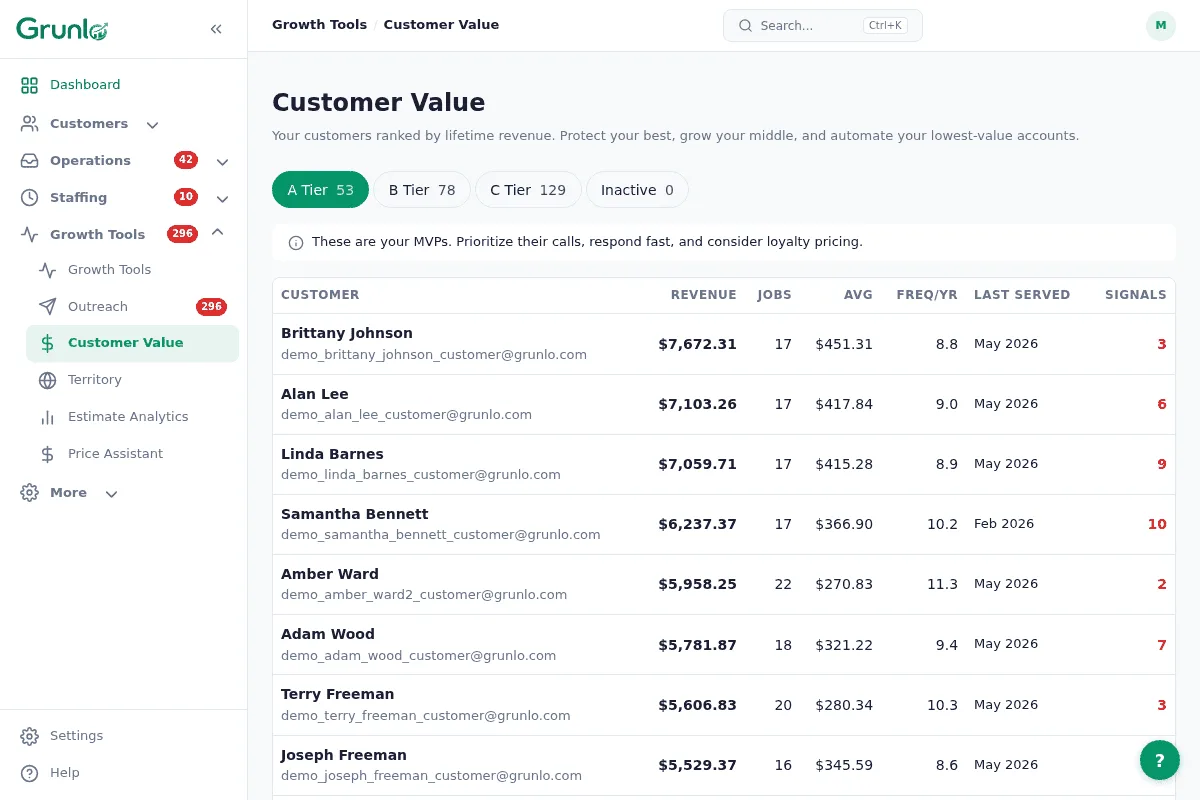Focus the Search input field

[823, 26]
